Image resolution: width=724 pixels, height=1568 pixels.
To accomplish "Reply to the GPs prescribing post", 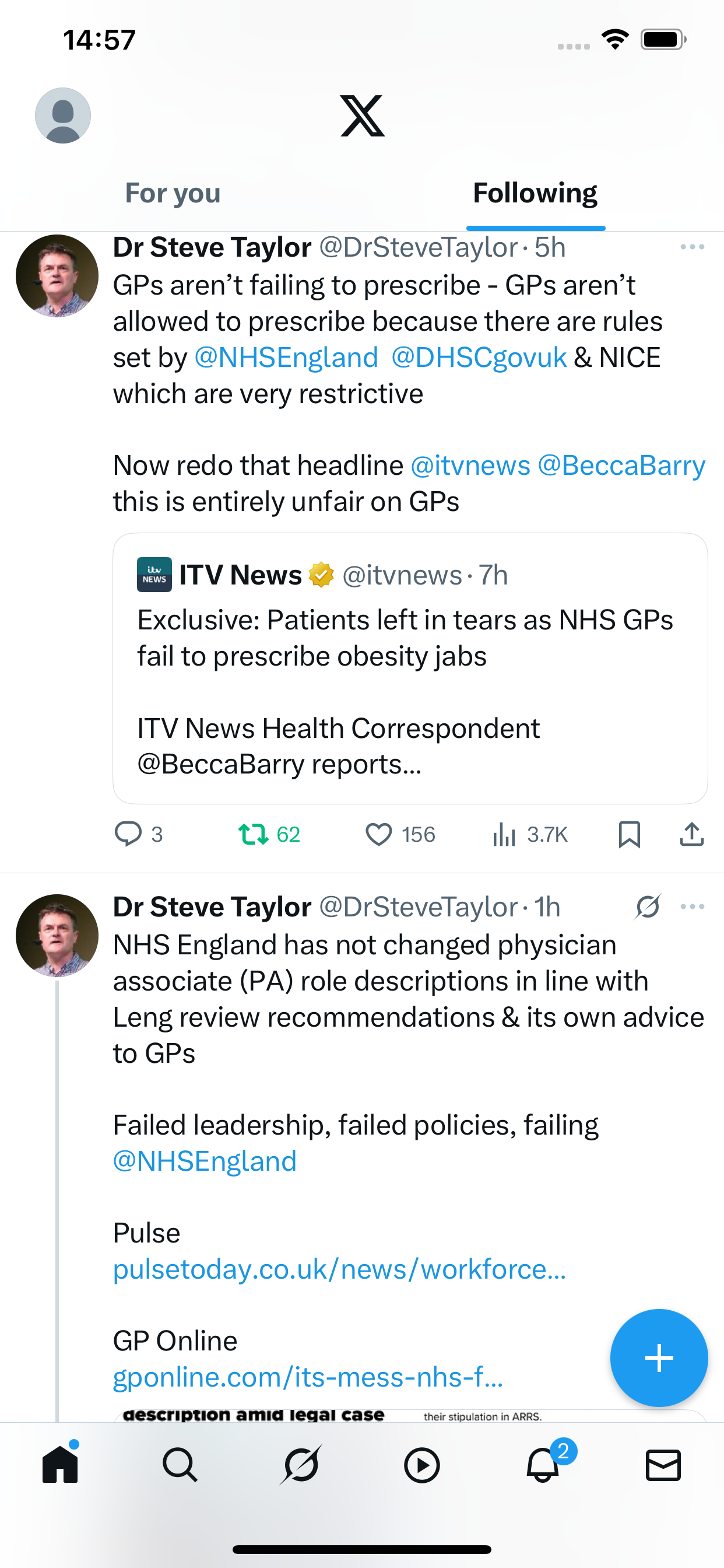I will coord(128,834).
